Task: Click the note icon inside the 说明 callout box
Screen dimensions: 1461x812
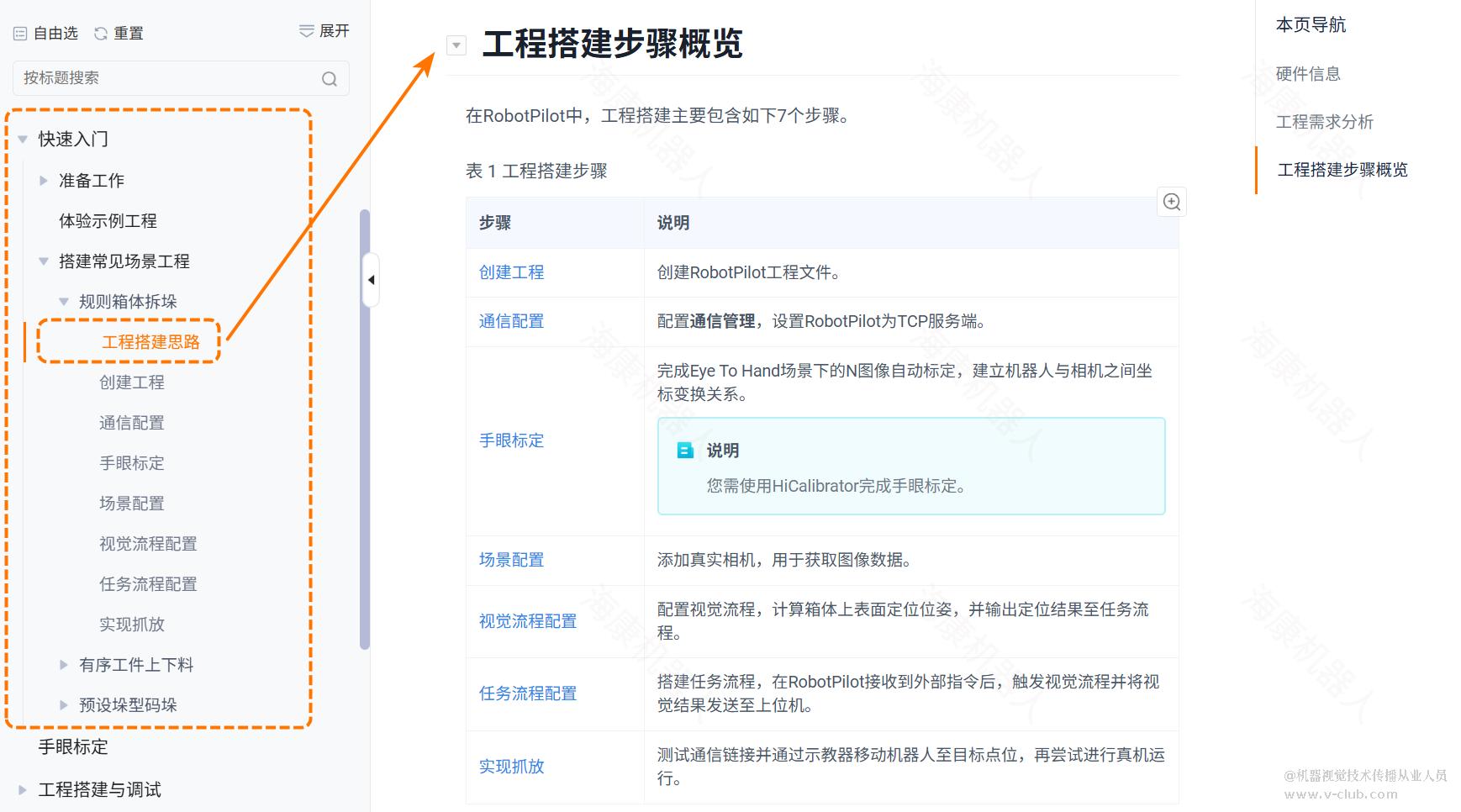Action: [685, 451]
